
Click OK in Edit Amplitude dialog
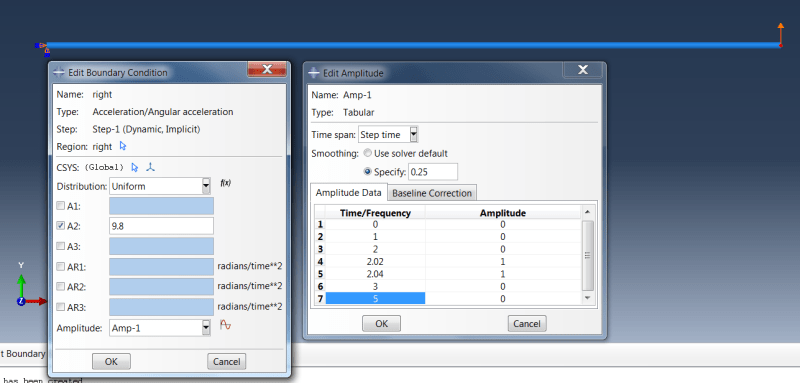coord(382,323)
